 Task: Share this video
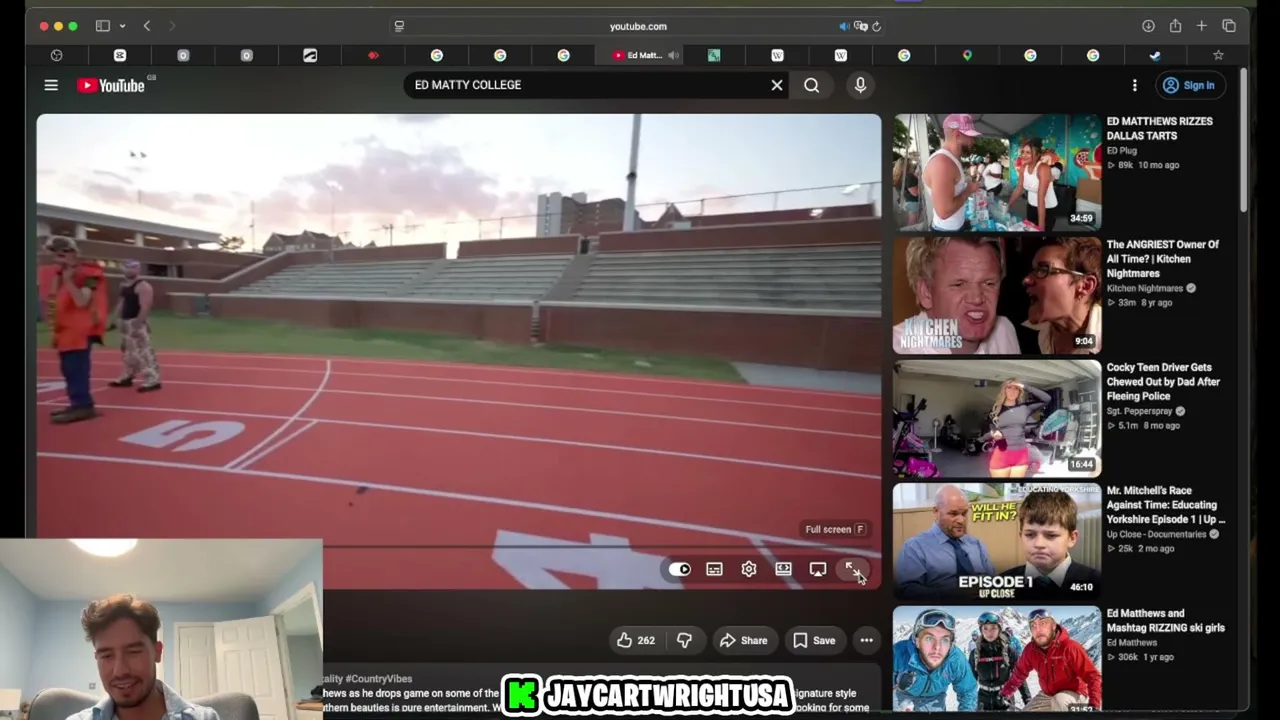pos(743,640)
